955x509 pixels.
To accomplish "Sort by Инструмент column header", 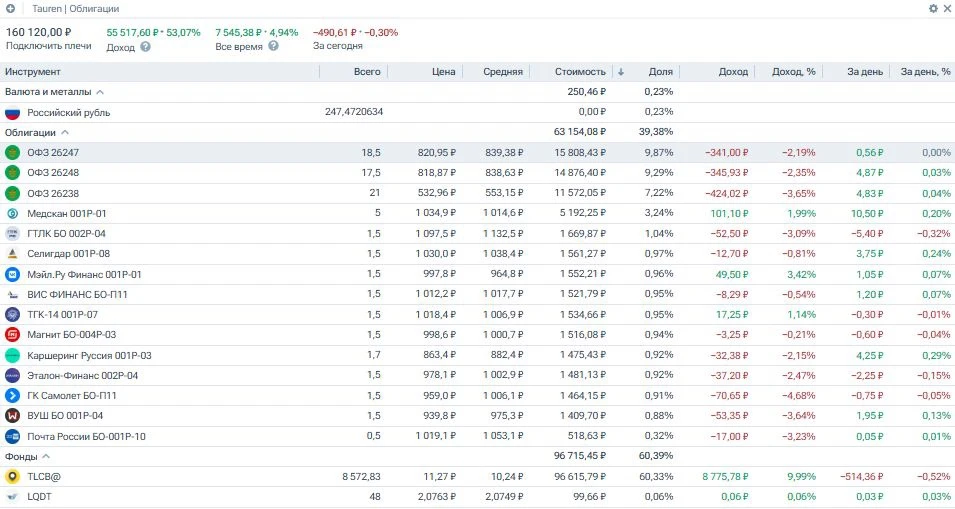I will point(33,71).
